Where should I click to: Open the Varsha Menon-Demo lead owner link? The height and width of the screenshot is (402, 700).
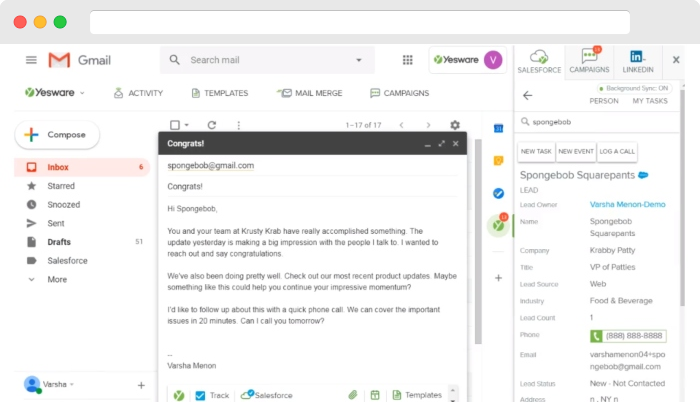coord(627,205)
